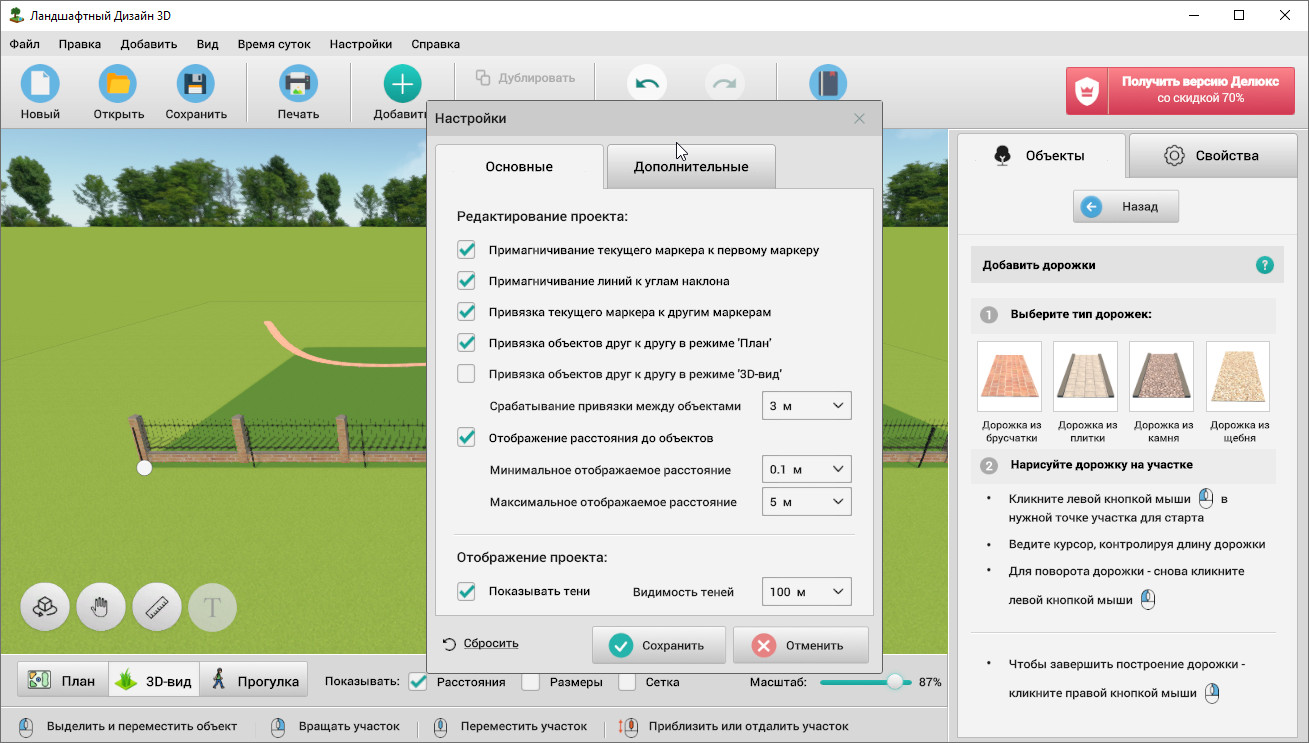
Task: Select the hand pan tool
Action: [101, 607]
